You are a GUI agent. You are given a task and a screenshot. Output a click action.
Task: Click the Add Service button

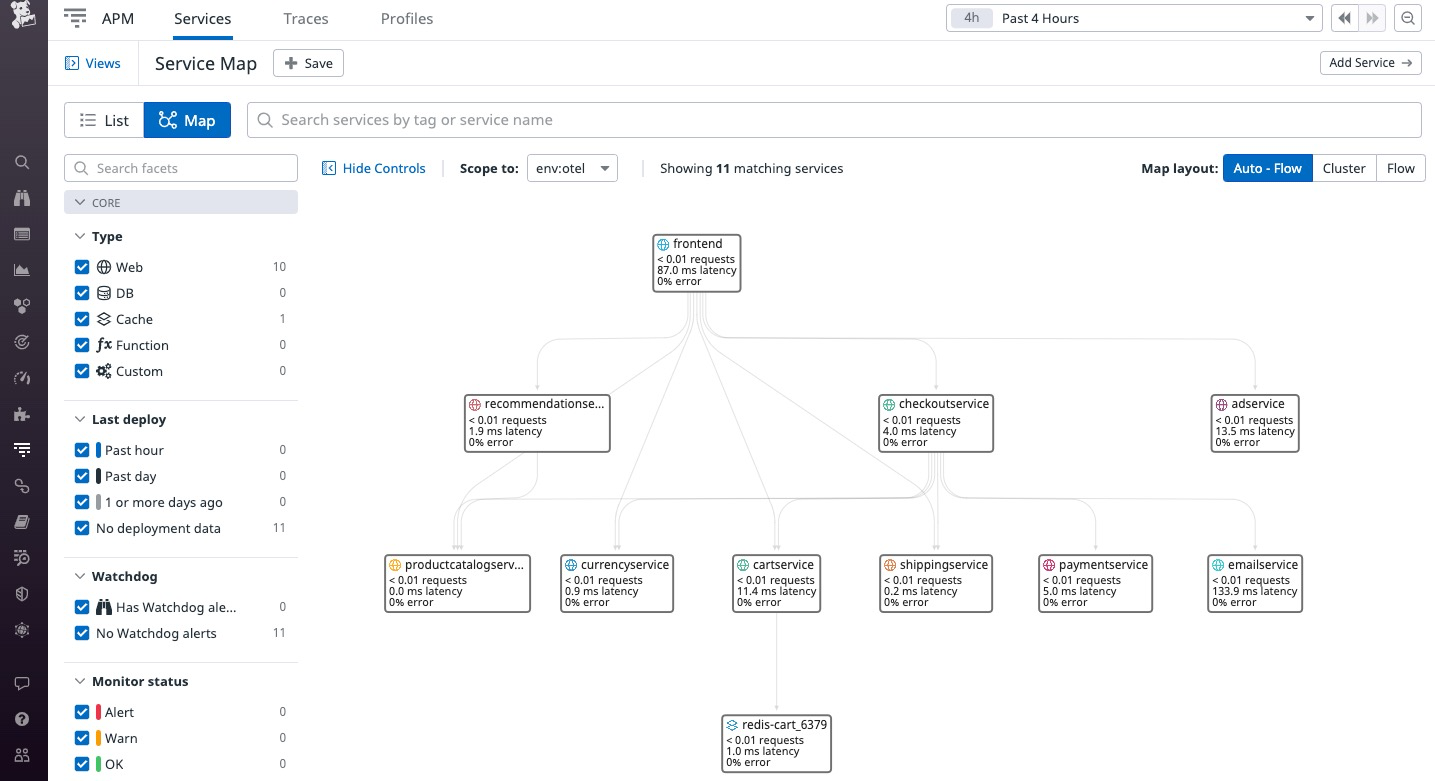1370,63
